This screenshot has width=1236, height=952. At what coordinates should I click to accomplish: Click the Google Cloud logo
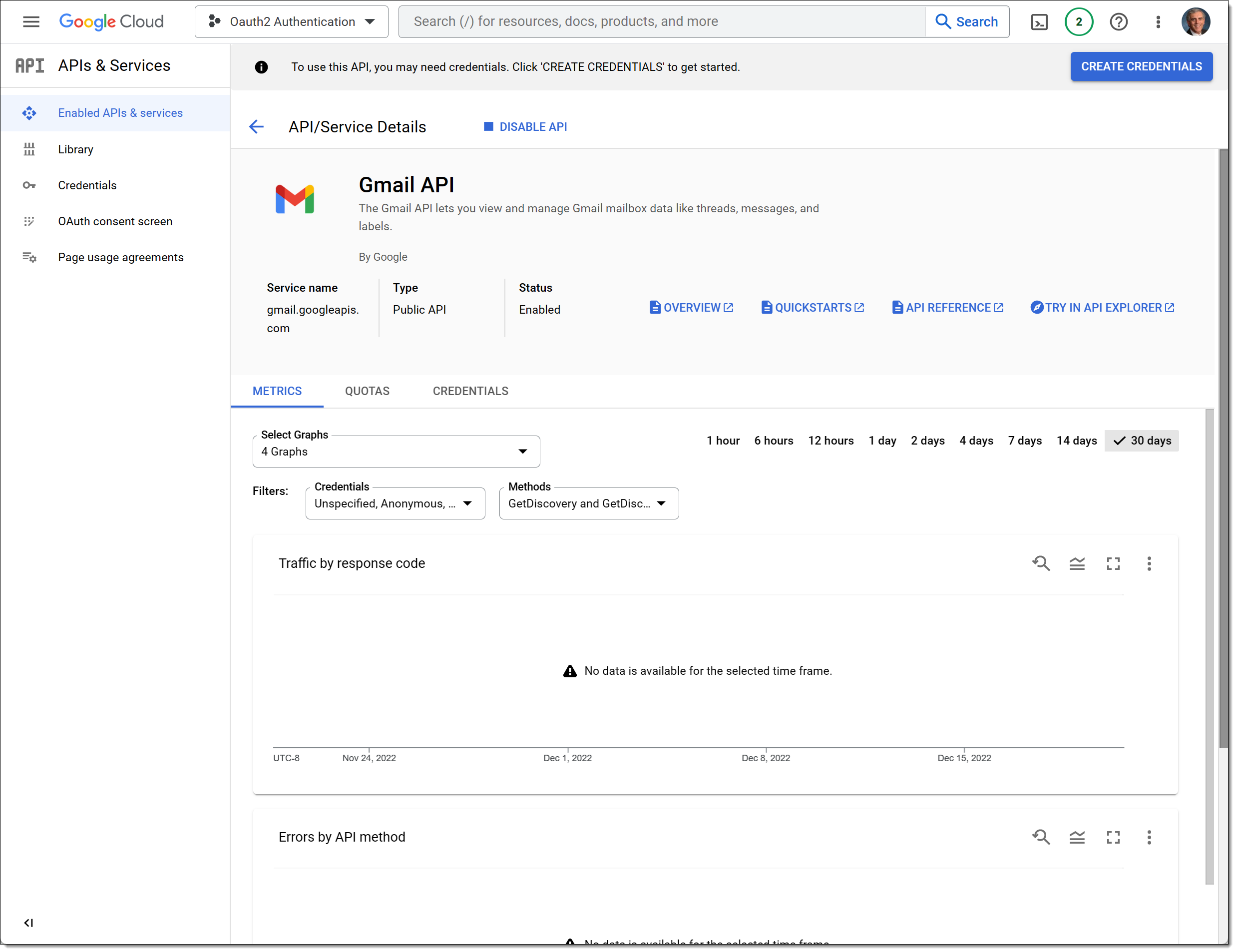coord(111,21)
